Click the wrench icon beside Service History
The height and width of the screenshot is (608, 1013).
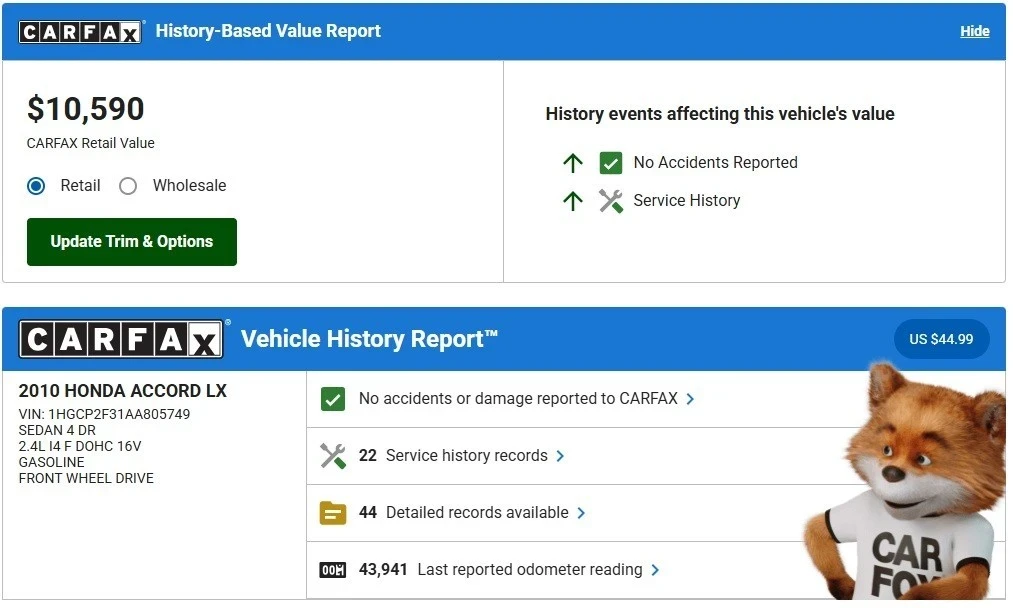[x=611, y=202]
